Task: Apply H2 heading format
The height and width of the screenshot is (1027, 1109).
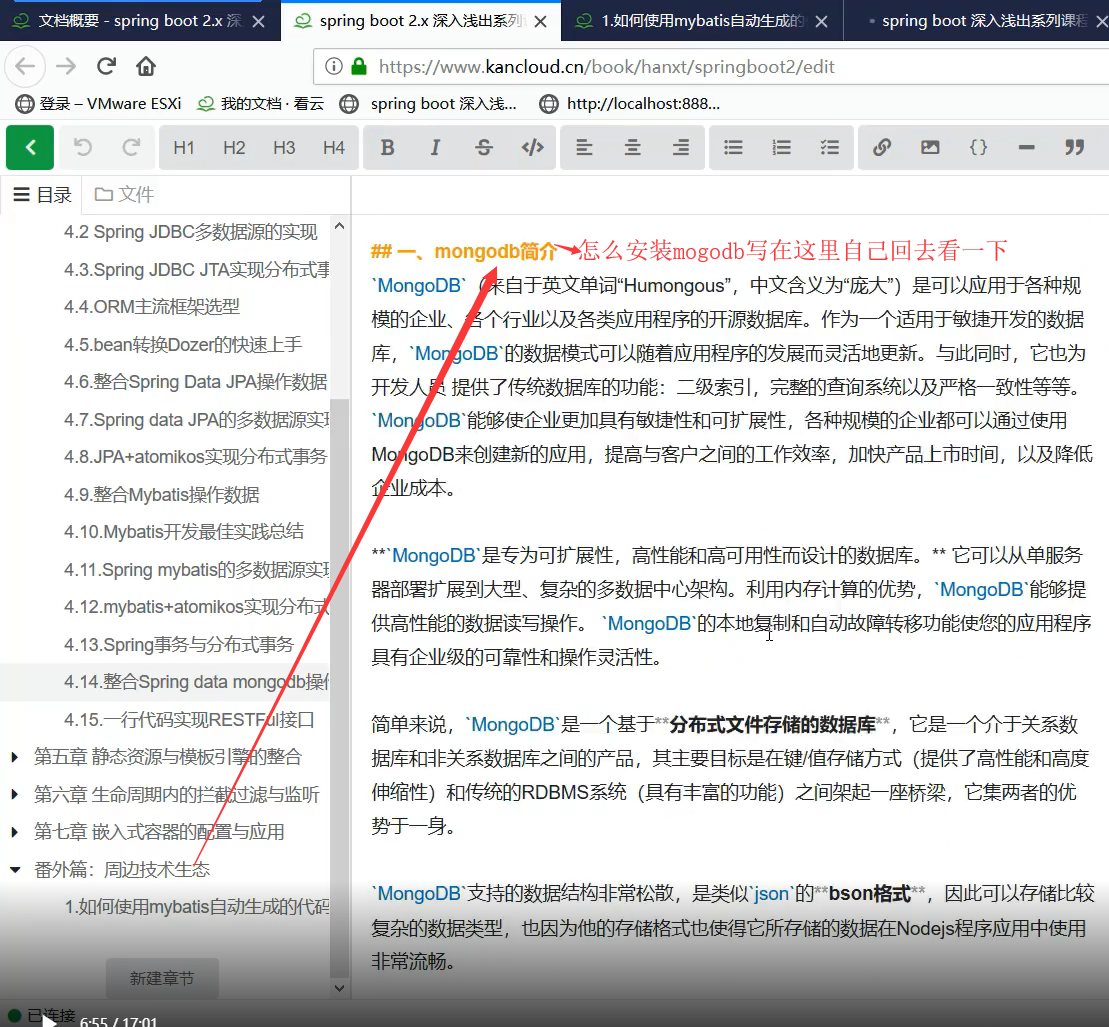Action: pyautogui.click(x=234, y=147)
